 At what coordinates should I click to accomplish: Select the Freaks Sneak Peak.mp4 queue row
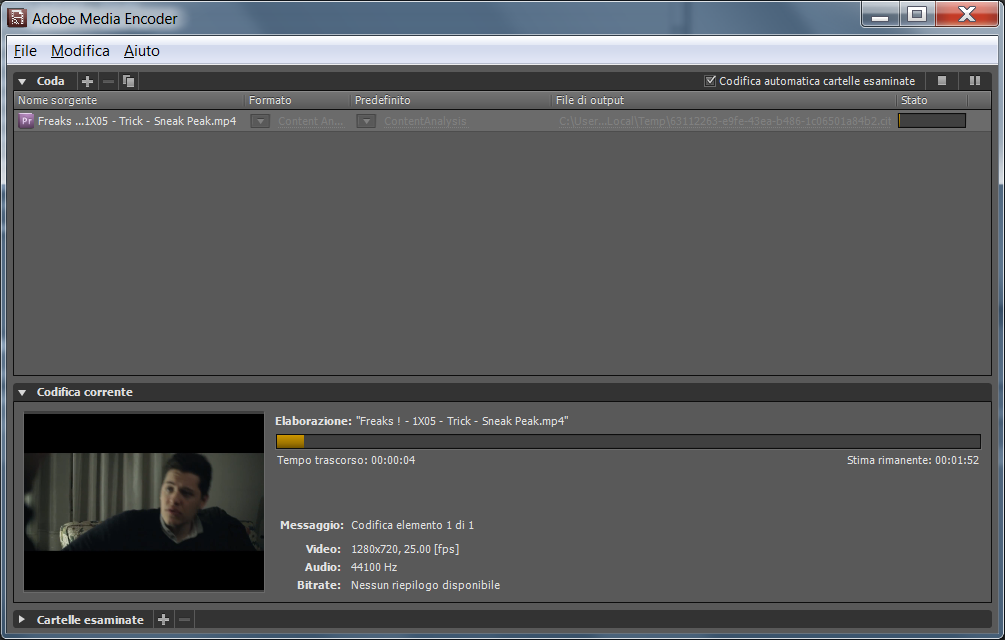point(502,120)
